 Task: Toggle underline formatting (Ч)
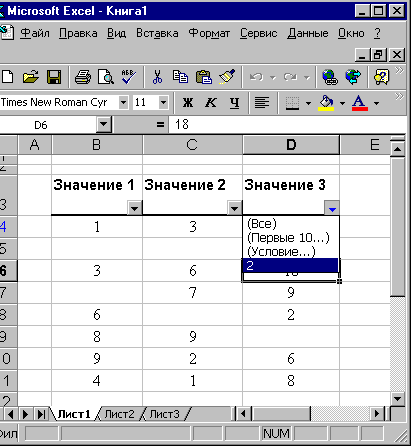click(234, 103)
